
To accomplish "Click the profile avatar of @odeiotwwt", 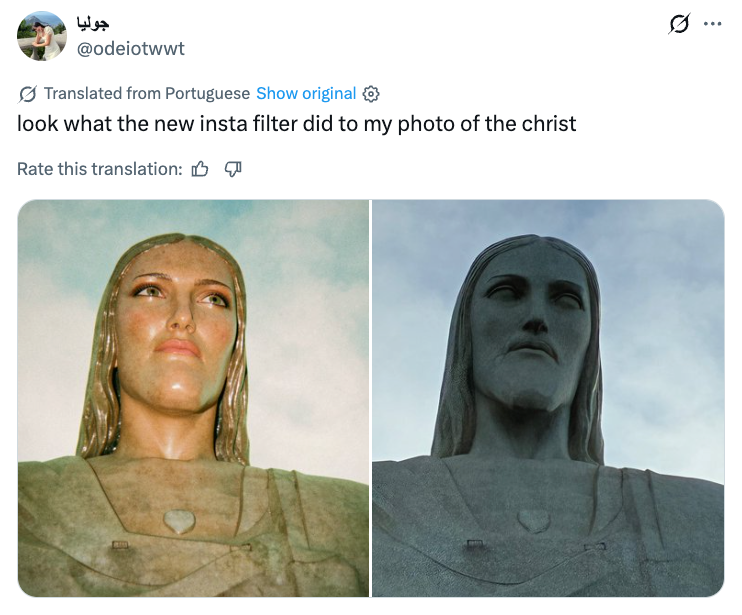I will [42, 36].
